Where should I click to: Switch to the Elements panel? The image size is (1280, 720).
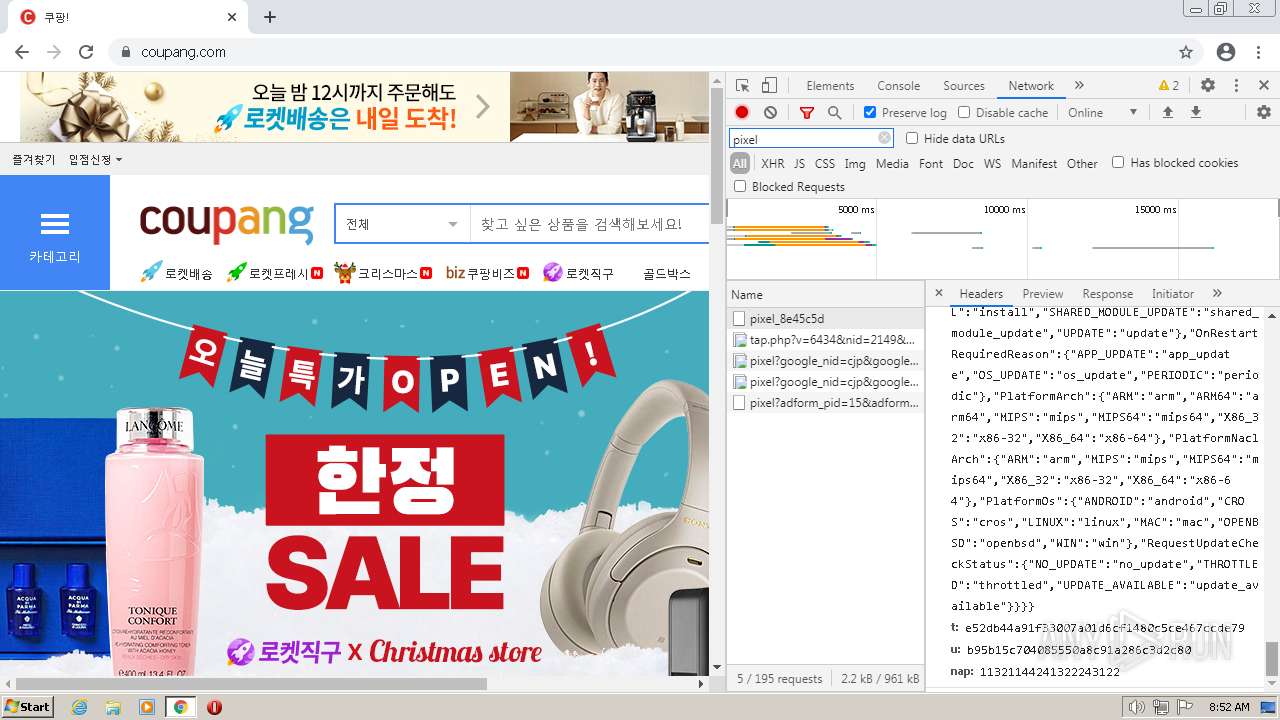click(830, 86)
